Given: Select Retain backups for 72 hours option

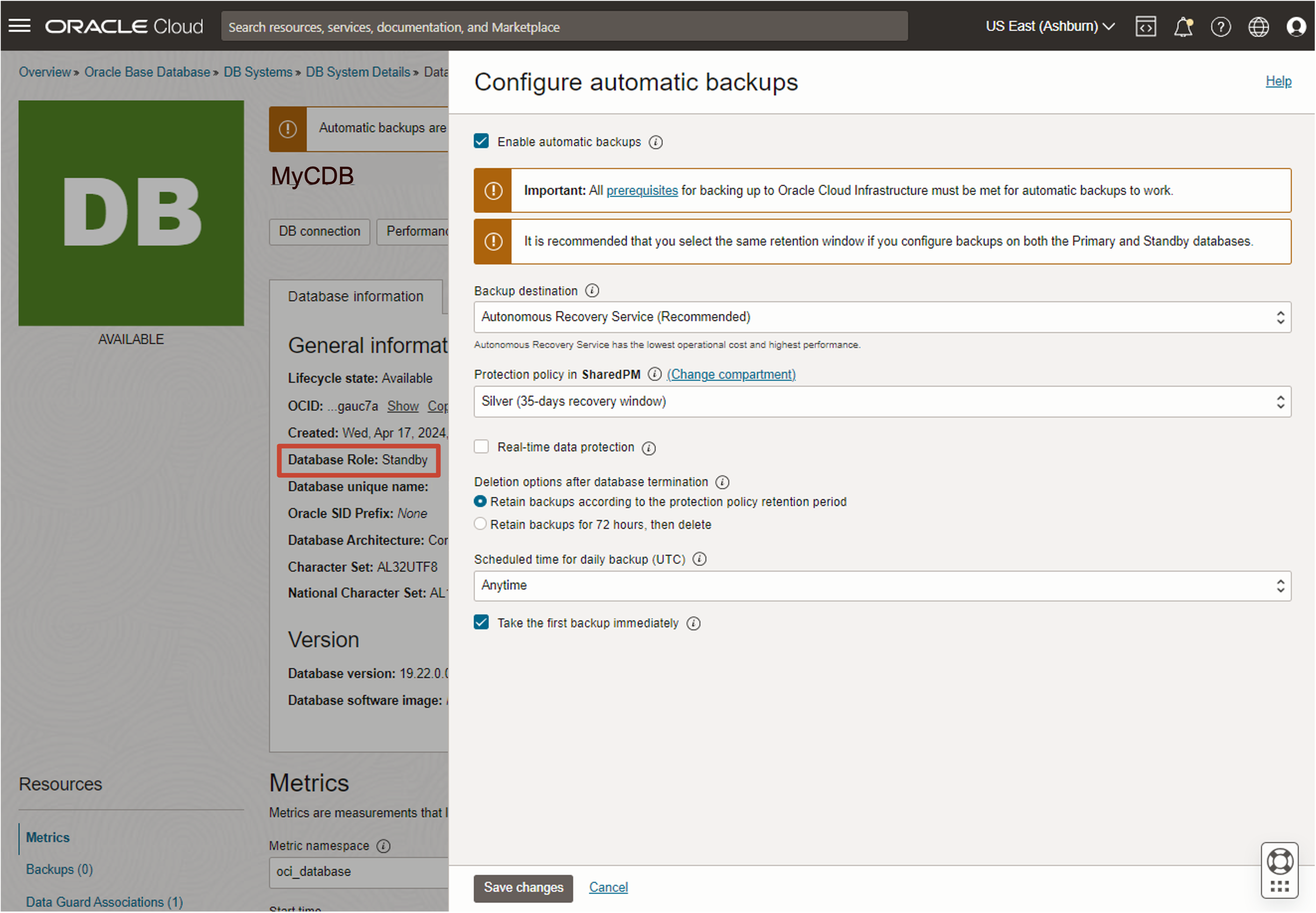Looking at the screenshot, I should pos(480,524).
